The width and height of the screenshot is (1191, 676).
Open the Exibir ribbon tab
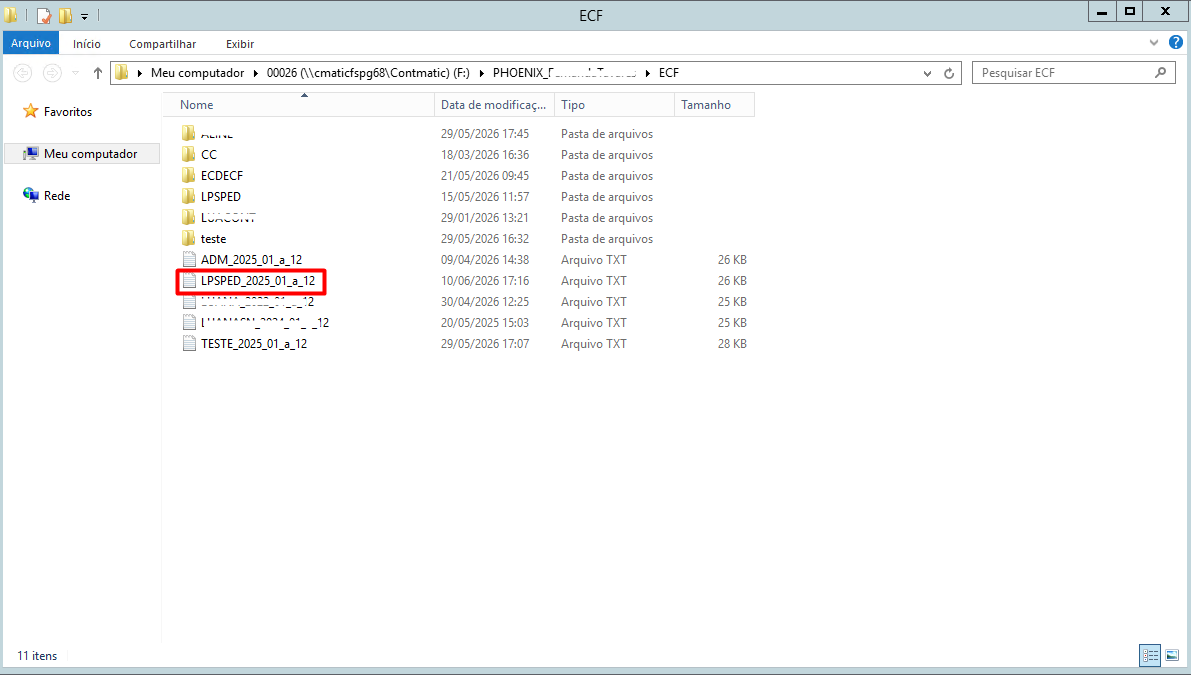(x=240, y=44)
